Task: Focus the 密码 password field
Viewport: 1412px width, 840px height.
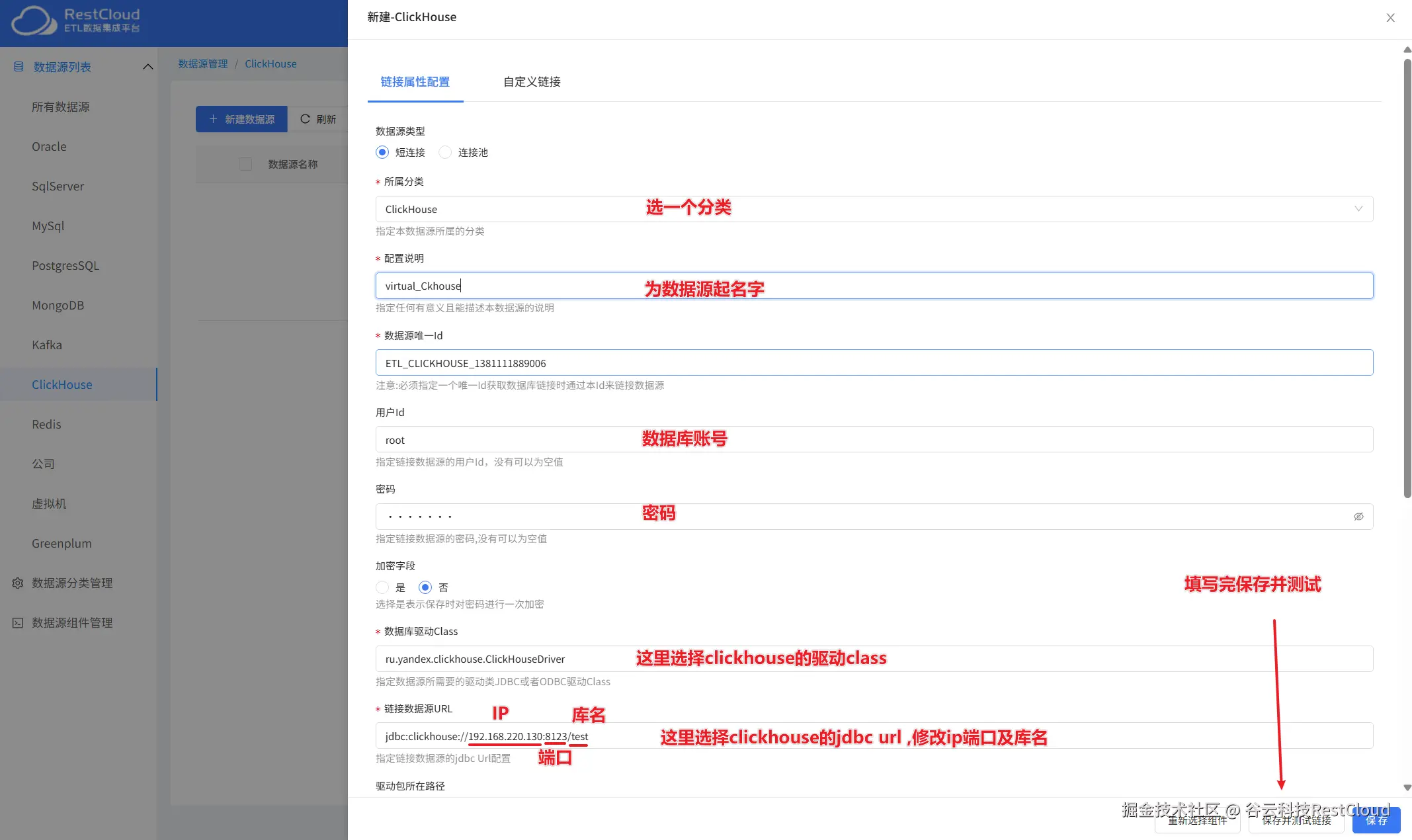Action: [874, 517]
